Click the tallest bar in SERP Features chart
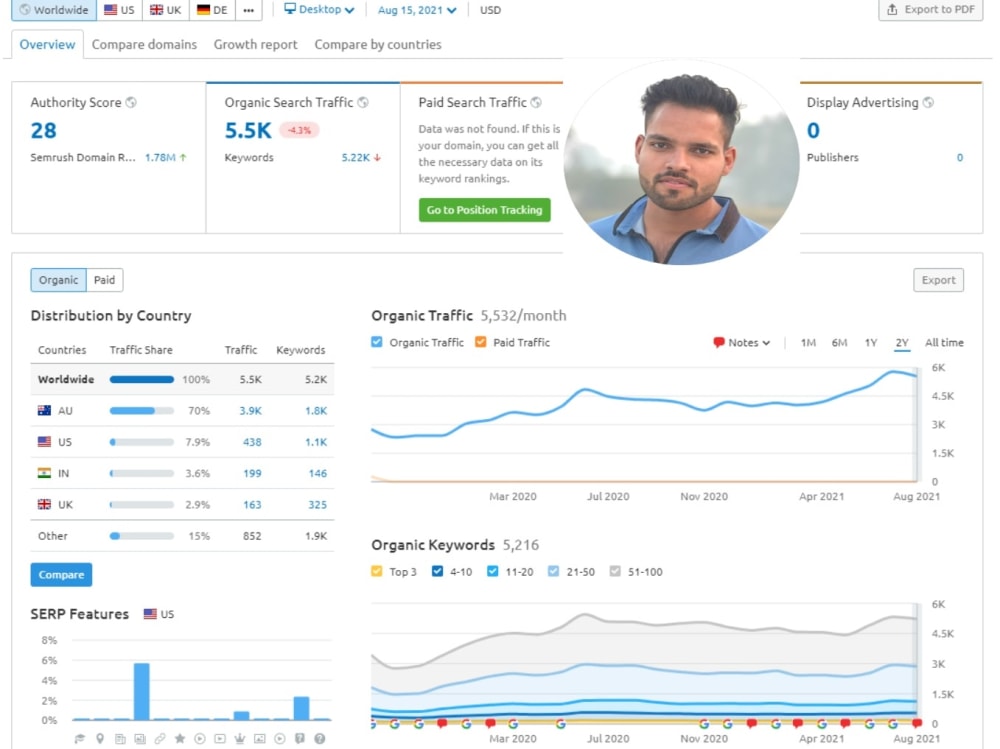Viewport: 1000px width, 749px height. 142,692
